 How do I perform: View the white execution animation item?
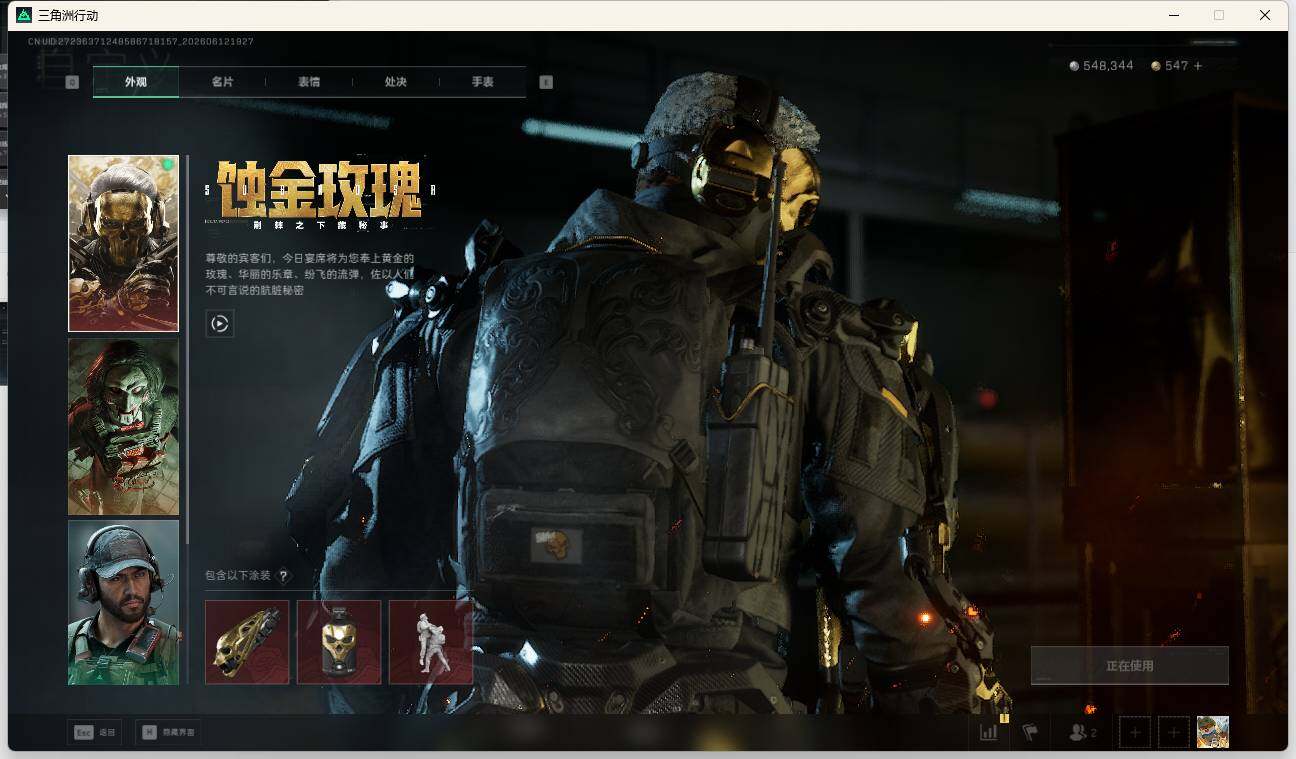point(431,642)
